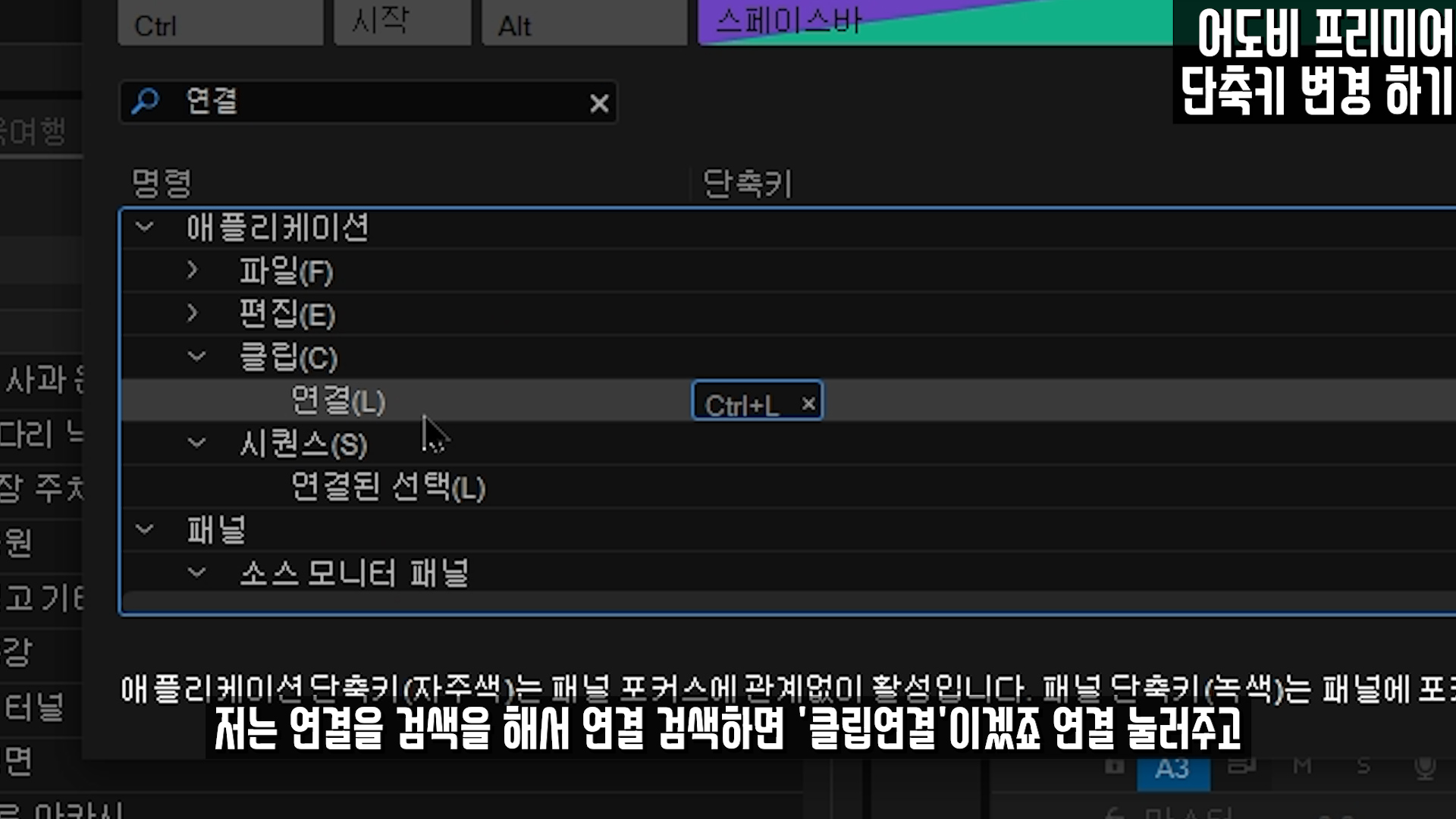Toggle A3 track targeting button
Viewport: 1456px width, 819px height.
(1172, 769)
